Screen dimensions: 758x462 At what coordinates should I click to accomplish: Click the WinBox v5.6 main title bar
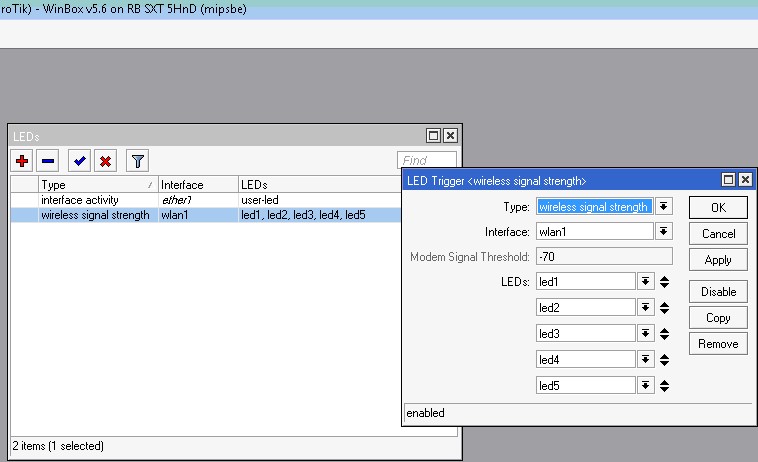379,9
